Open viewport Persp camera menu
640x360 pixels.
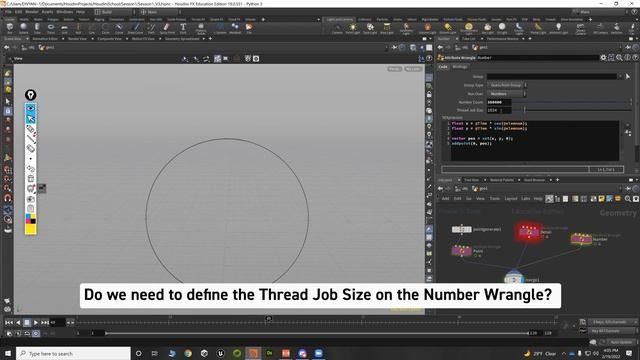click(x=394, y=69)
